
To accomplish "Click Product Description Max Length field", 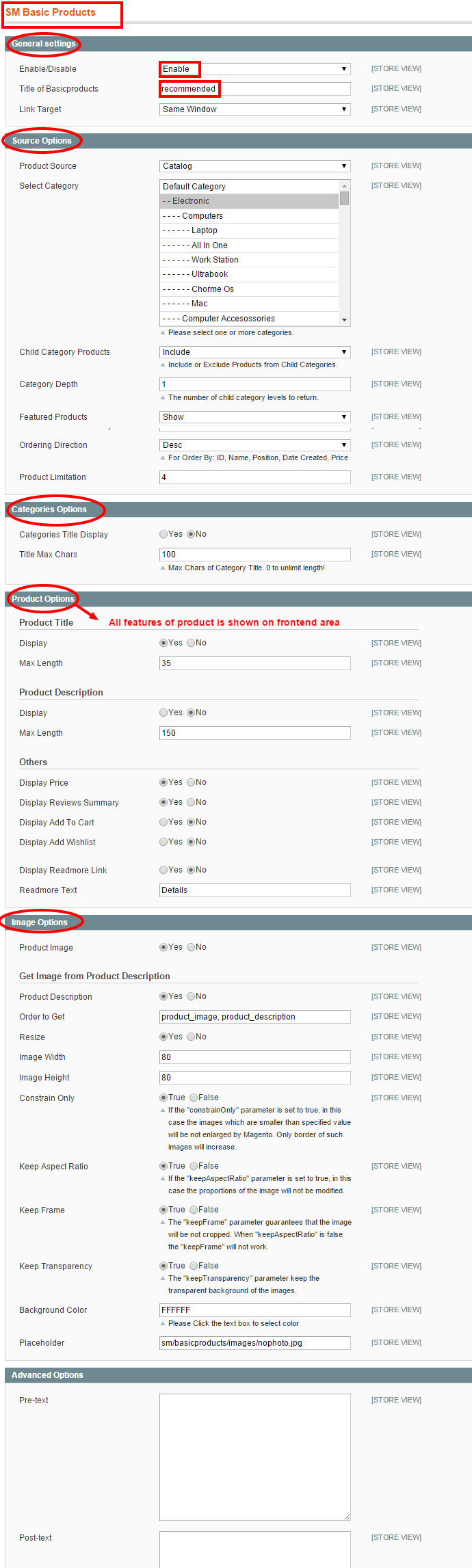I will (254, 733).
